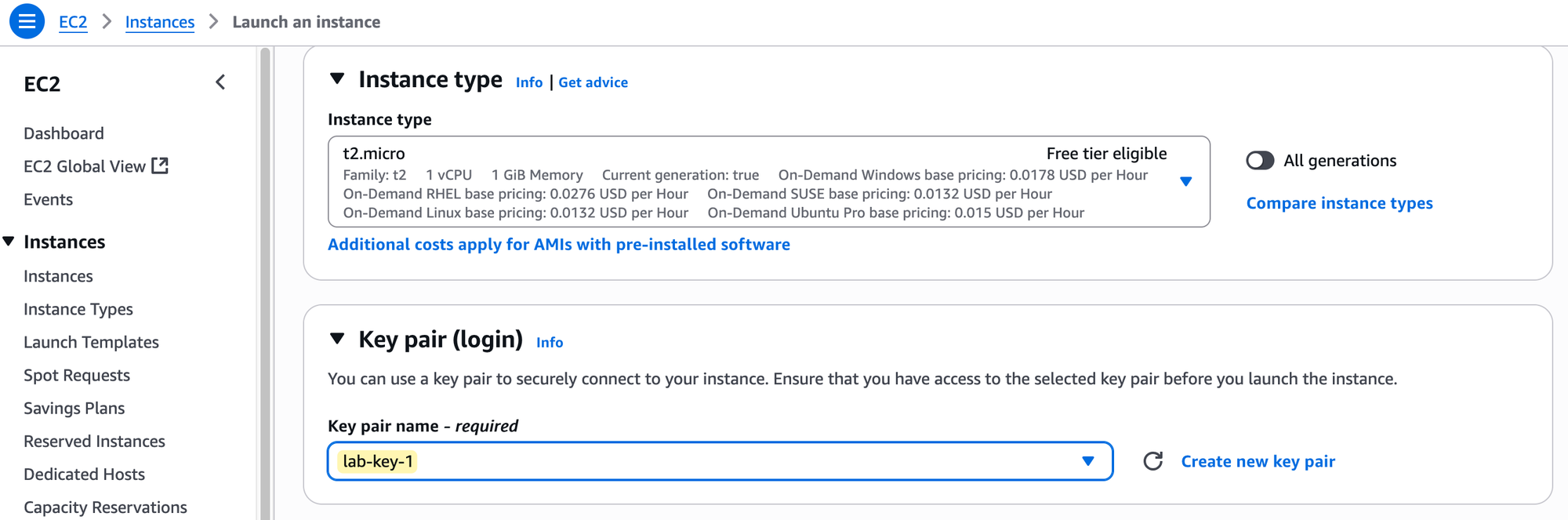Click the external link icon beside EC2 Global View
This screenshot has width=1568, height=520.
coord(160,165)
